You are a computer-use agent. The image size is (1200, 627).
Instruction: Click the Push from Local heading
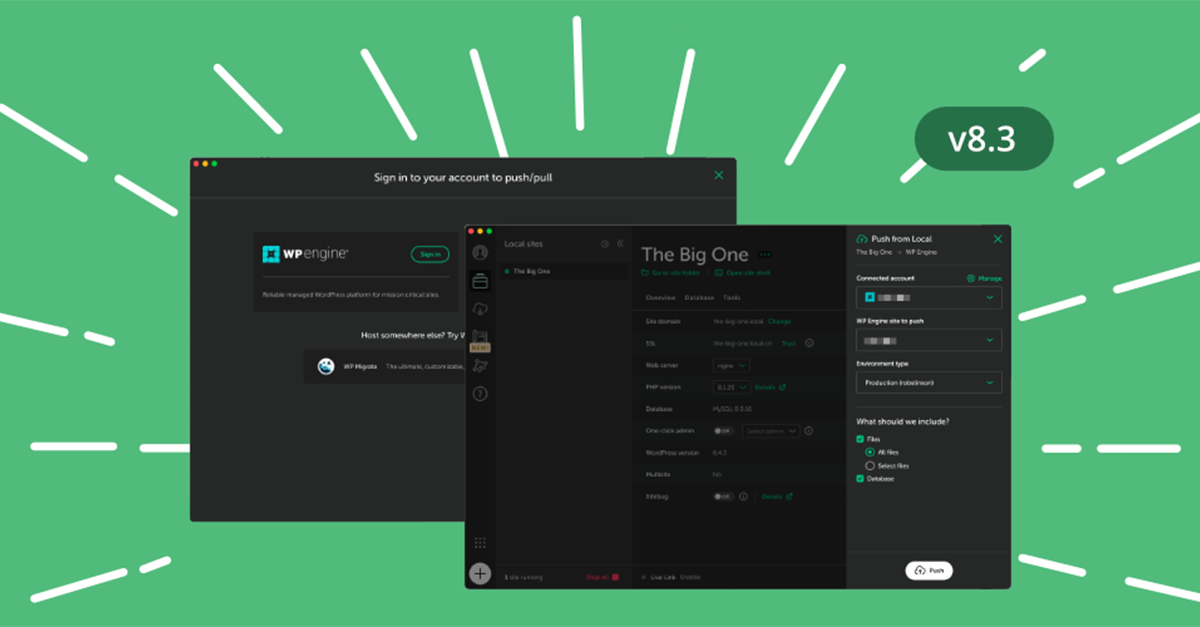[901, 239]
